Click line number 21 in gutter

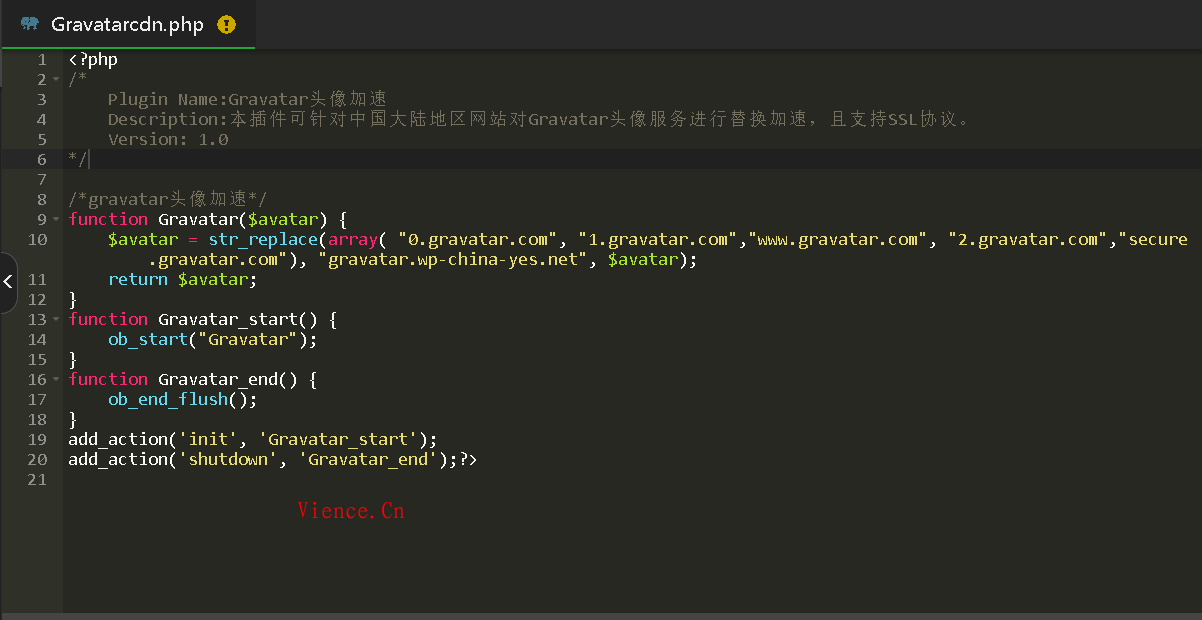coord(38,480)
